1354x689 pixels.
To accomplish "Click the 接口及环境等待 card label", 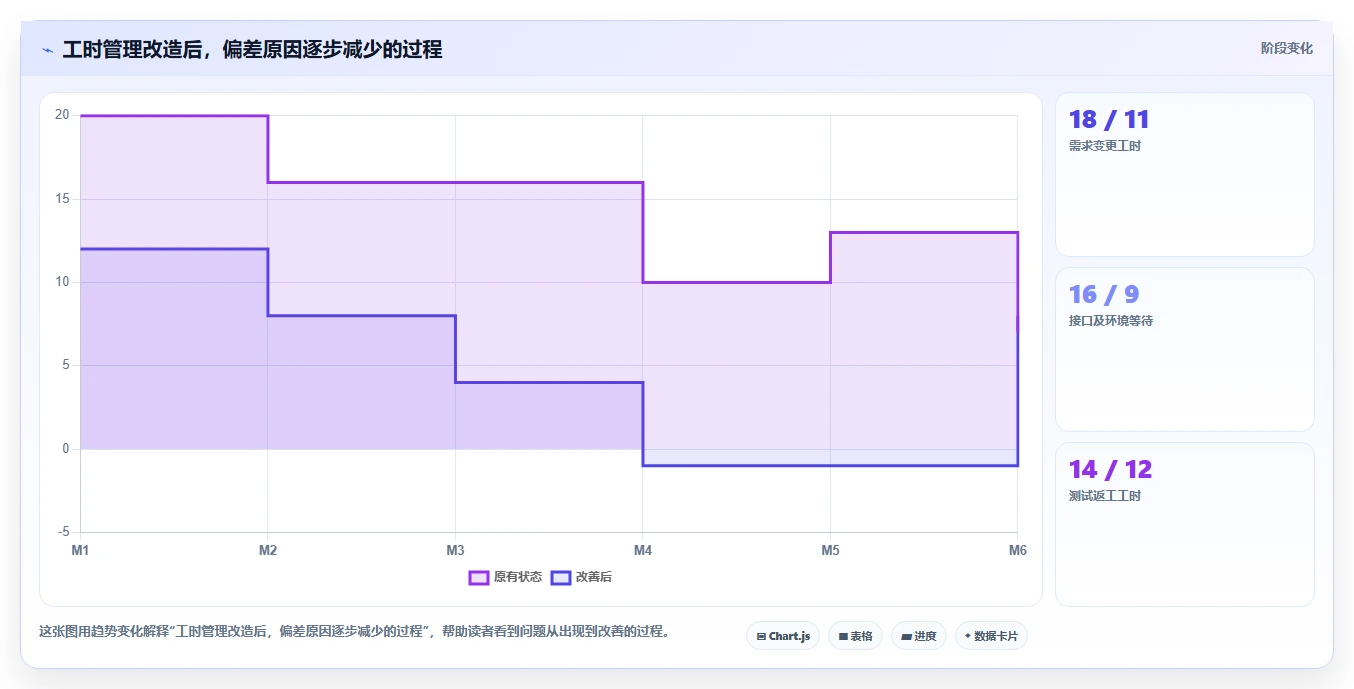I will coord(1111,321).
